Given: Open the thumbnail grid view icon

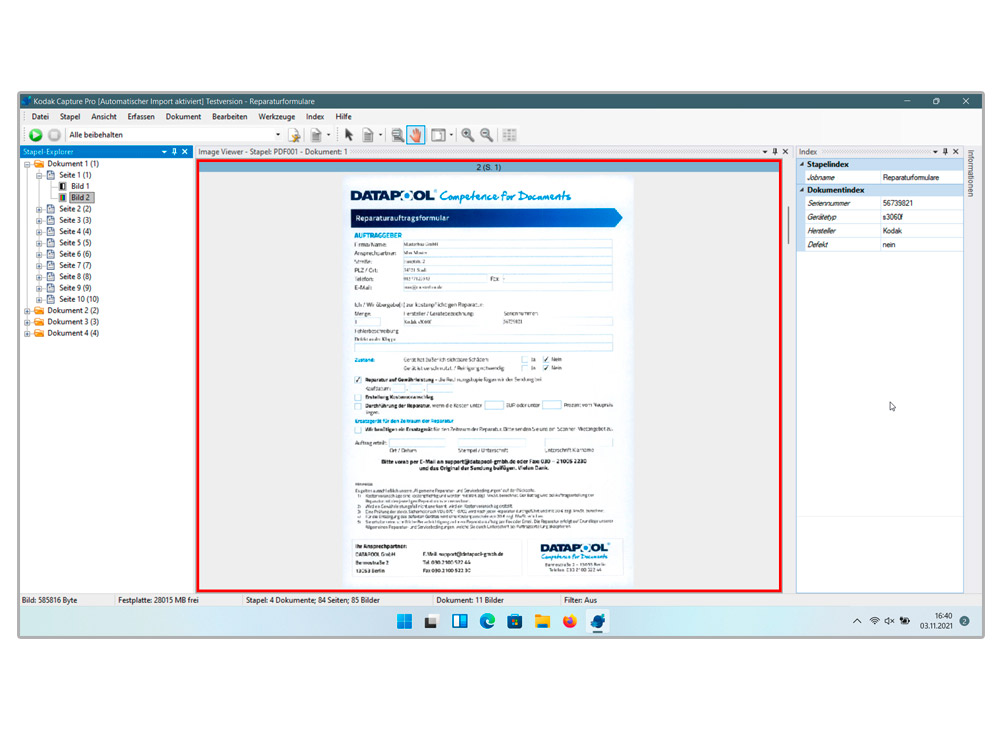Looking at the screenshot, I should [x=509, y=135].
